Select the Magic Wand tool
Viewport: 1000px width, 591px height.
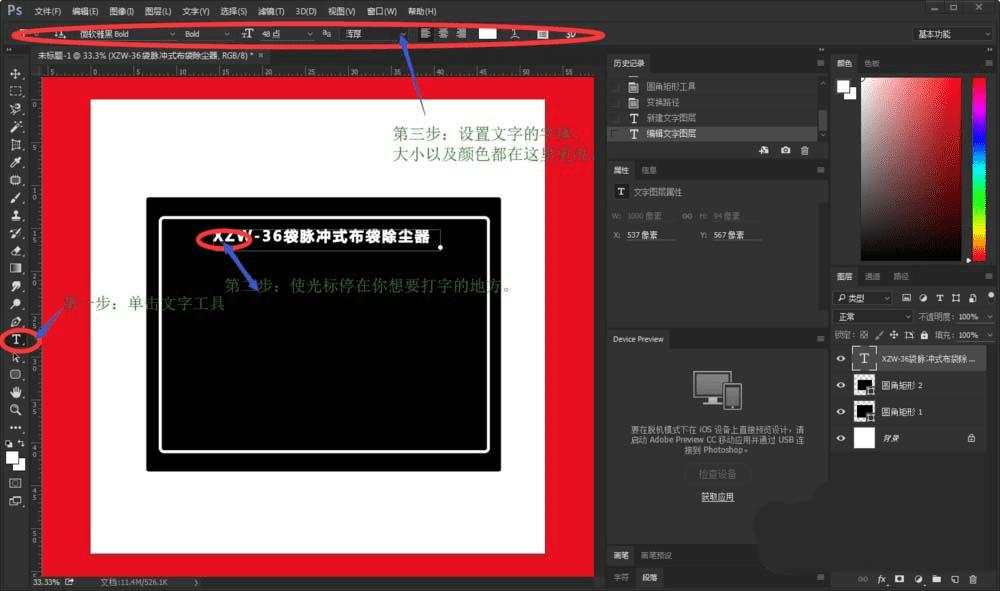tap(15, 127)
